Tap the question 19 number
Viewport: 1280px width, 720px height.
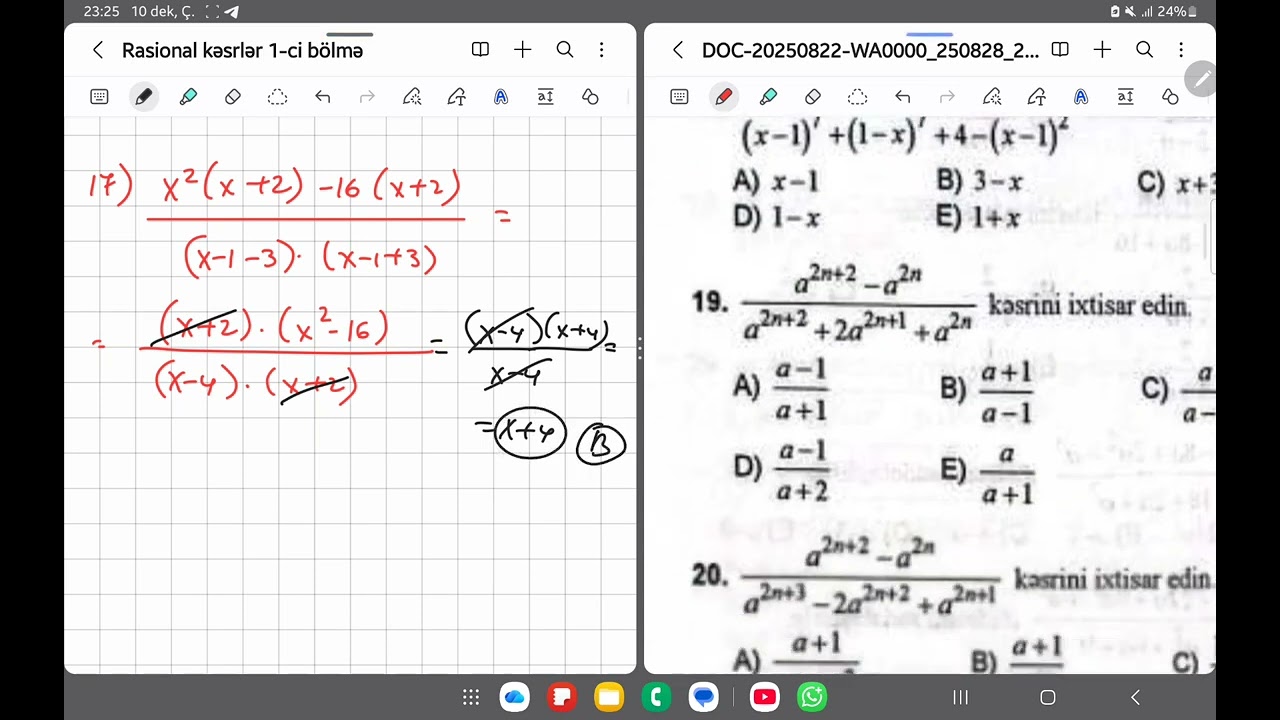709,302
